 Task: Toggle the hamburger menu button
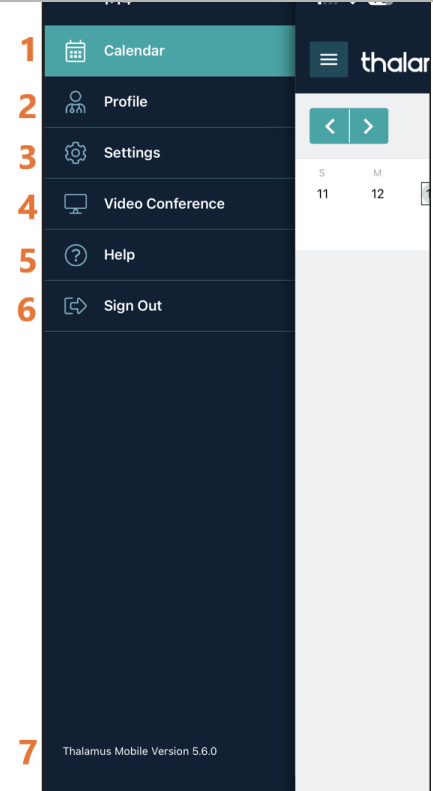coord(329,60)
